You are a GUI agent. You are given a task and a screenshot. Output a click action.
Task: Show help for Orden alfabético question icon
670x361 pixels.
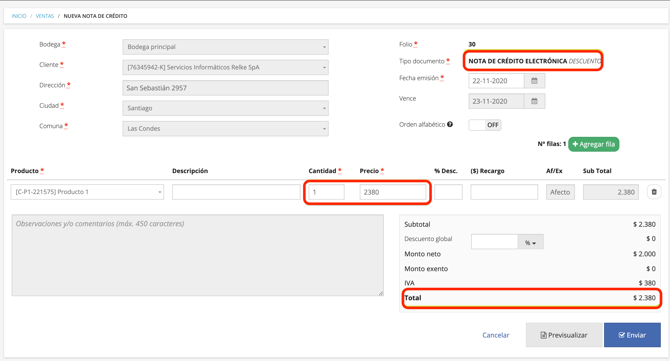pos(450,124)
